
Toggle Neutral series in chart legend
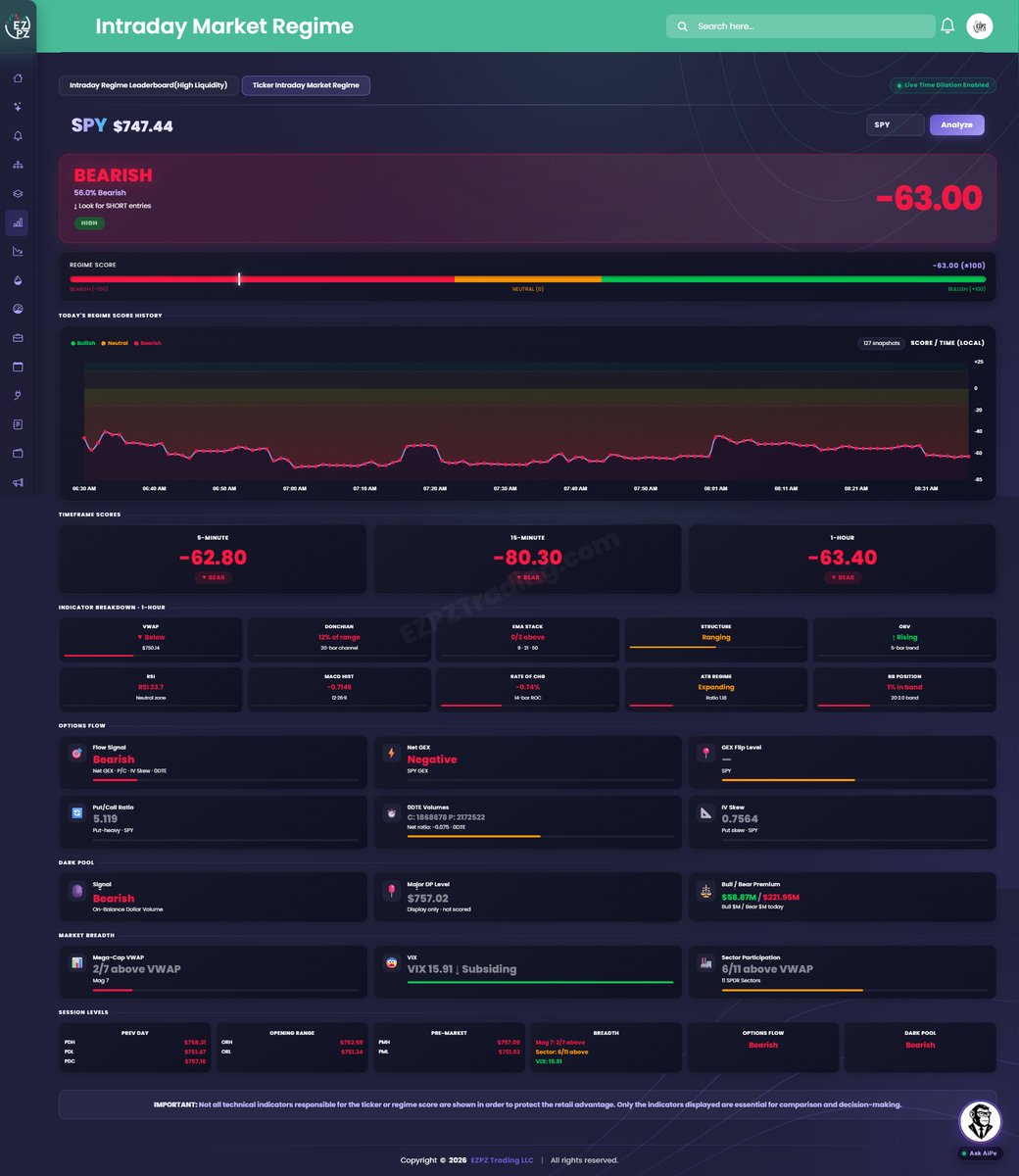coord(115,343)
